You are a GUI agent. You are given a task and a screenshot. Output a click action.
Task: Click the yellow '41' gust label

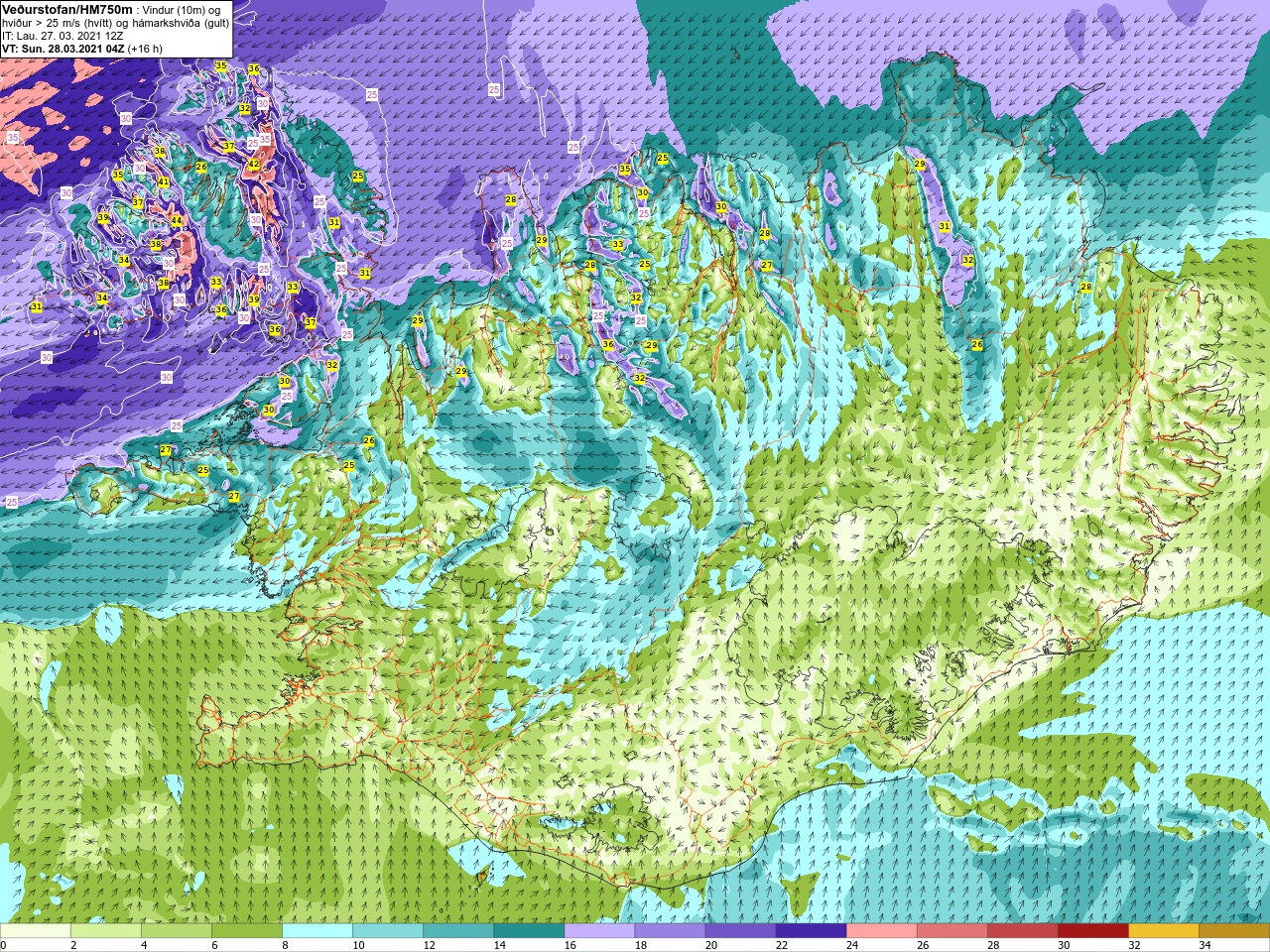pyautogui.click(x=164, y=181)
